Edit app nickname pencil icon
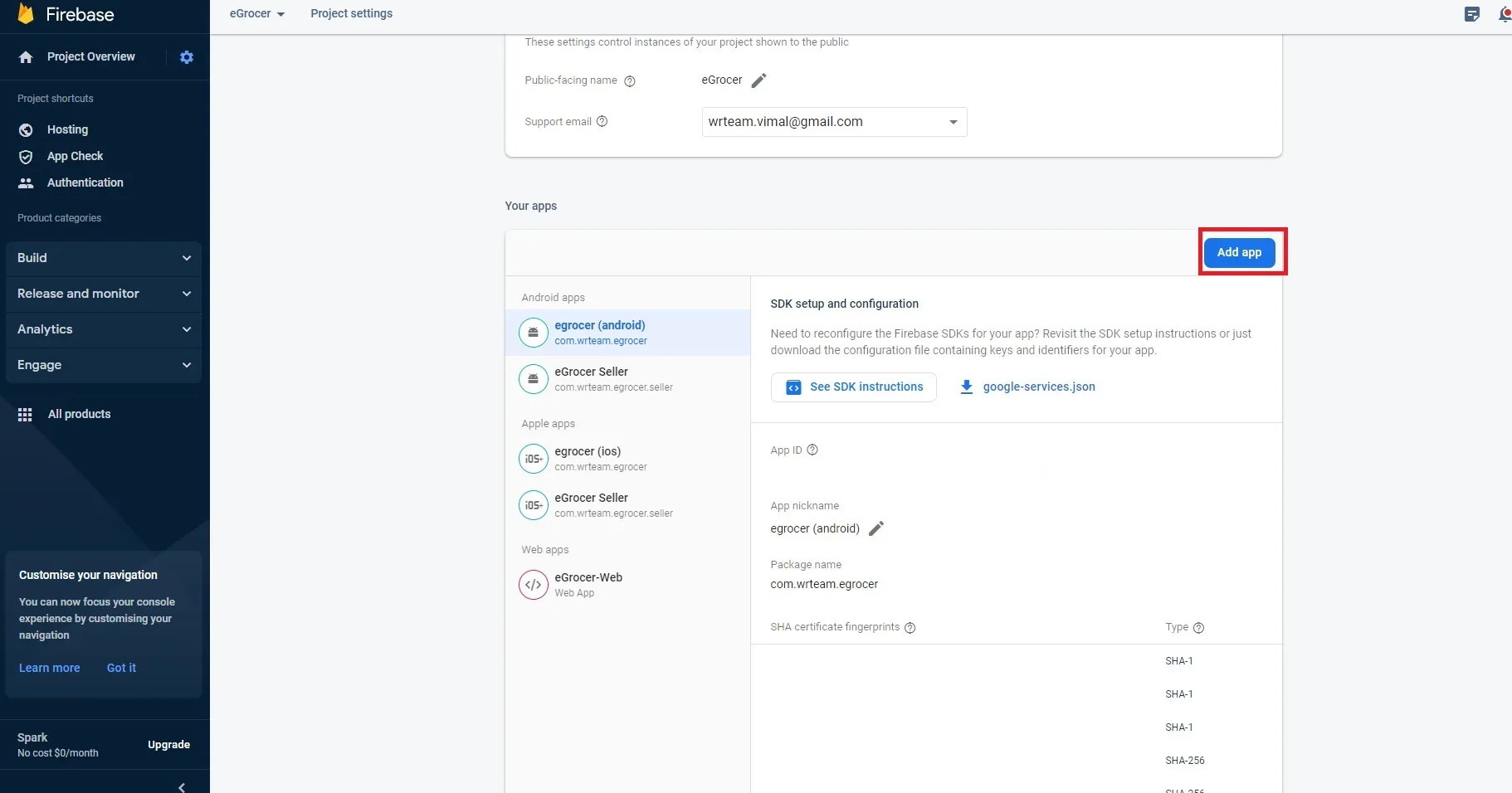This screenshot has width=1512, height=793. (876, 528)
